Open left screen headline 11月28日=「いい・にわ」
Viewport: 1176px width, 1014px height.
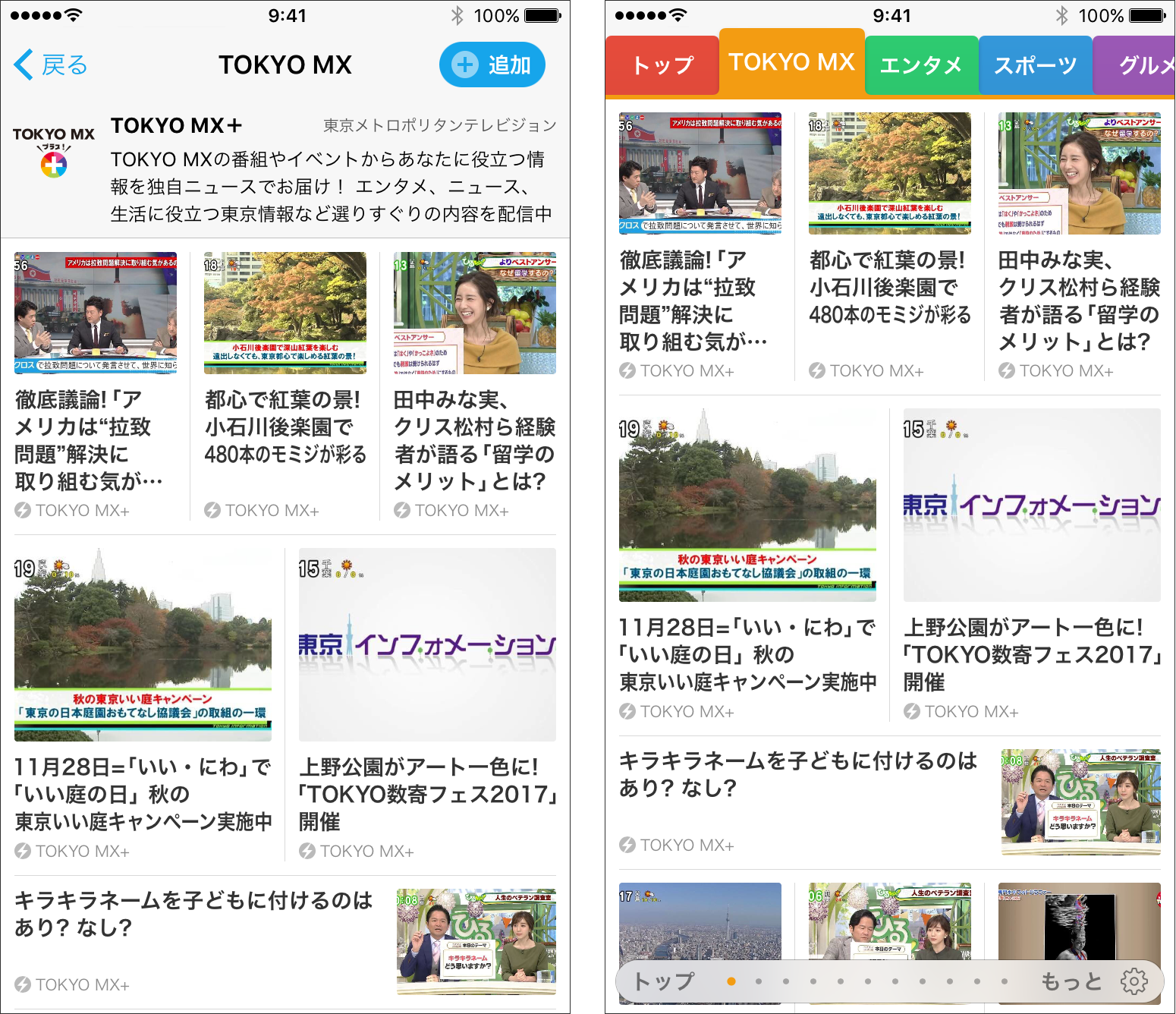point(143,794)
